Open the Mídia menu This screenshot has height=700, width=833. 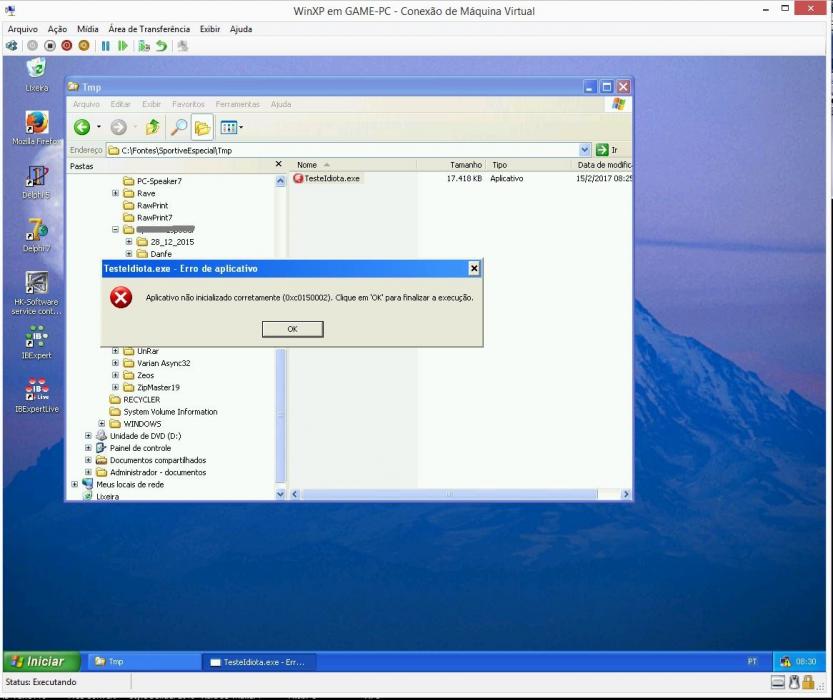tap(88, 29)
